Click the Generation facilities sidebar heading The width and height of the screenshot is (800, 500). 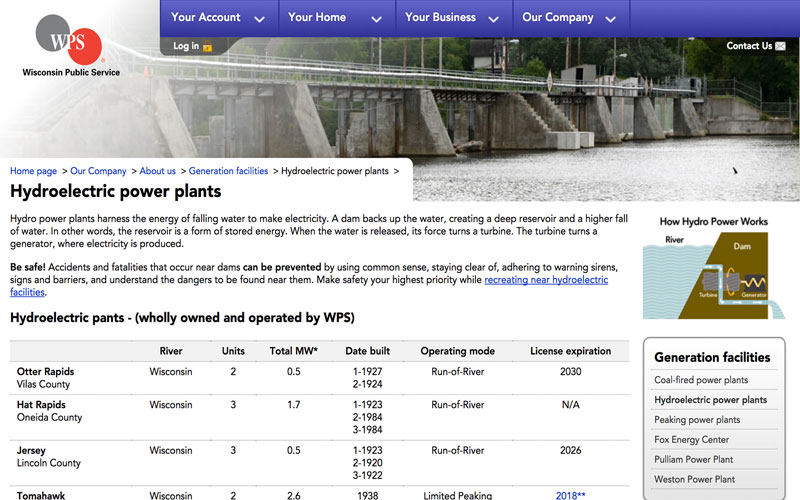tap(712, 357)
